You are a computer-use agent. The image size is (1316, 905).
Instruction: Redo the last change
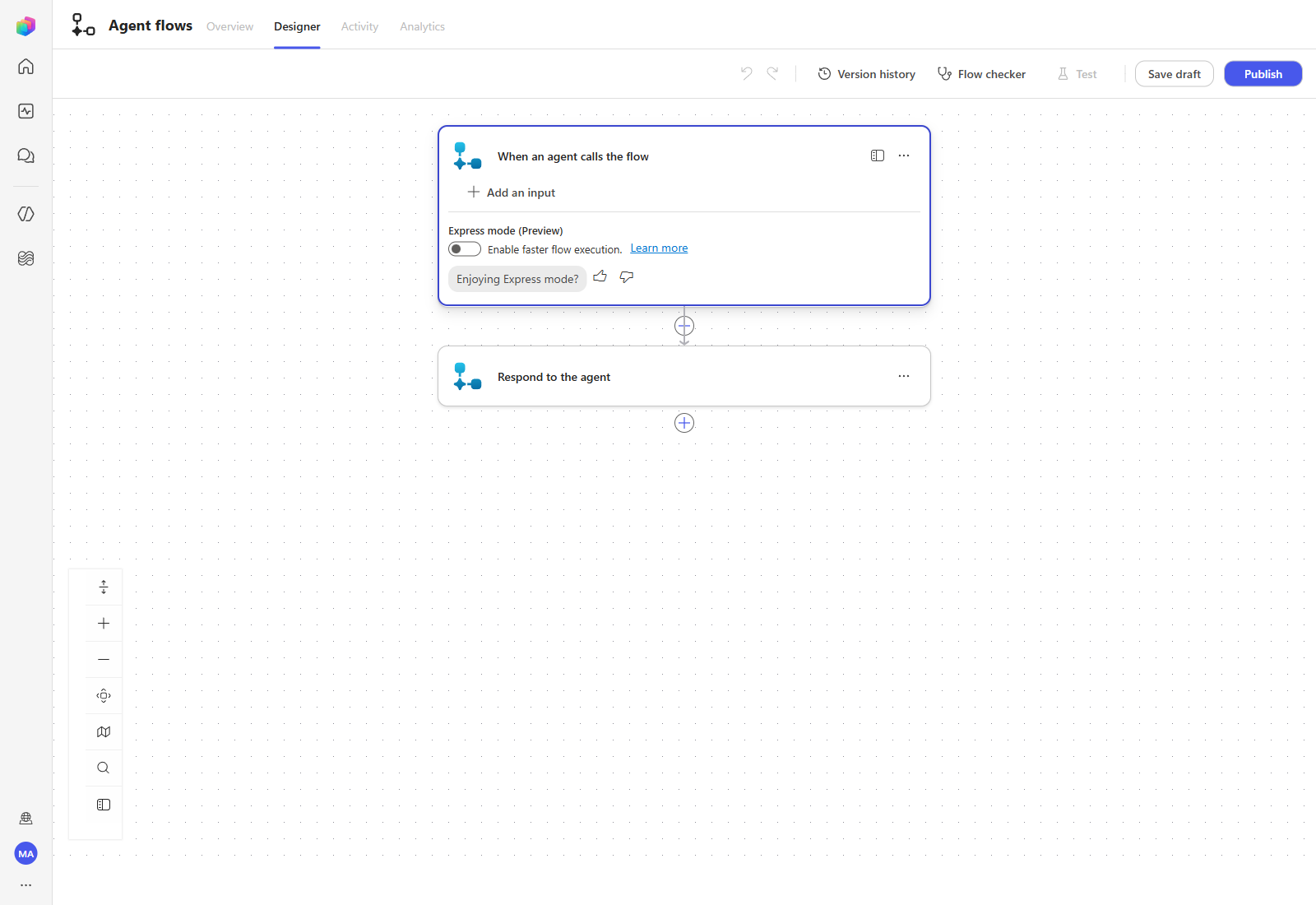pyautogui.click(x=772, y=73)
